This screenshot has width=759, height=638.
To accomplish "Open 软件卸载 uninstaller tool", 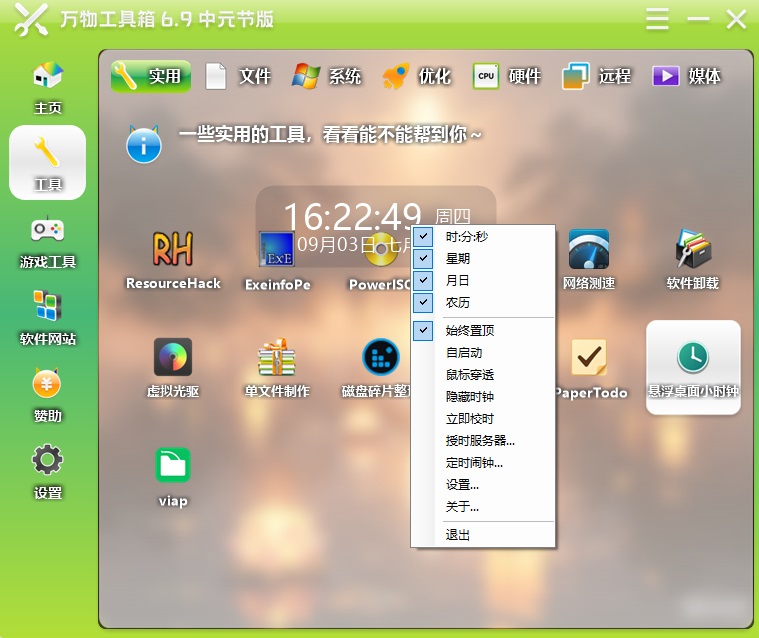I will (693, 260).
